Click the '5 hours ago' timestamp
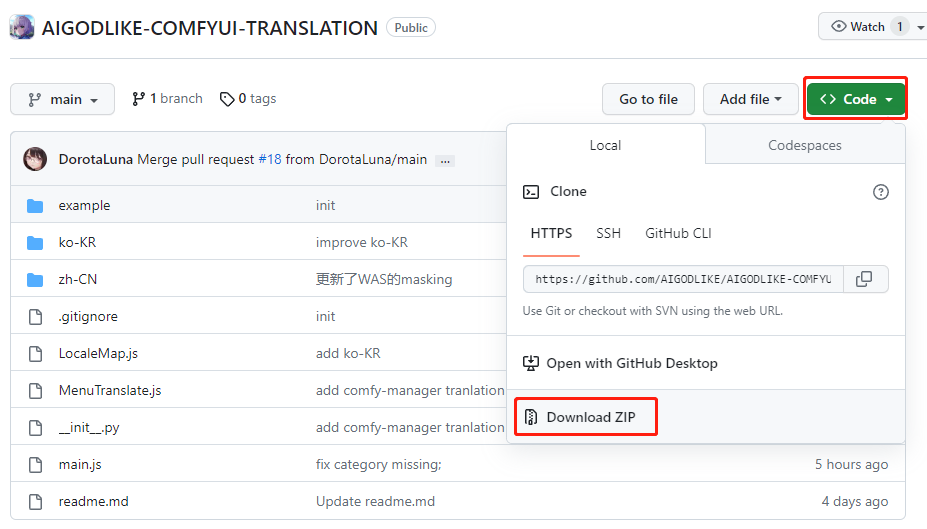This screenshot has width=927, height=529. click(851, 465)
